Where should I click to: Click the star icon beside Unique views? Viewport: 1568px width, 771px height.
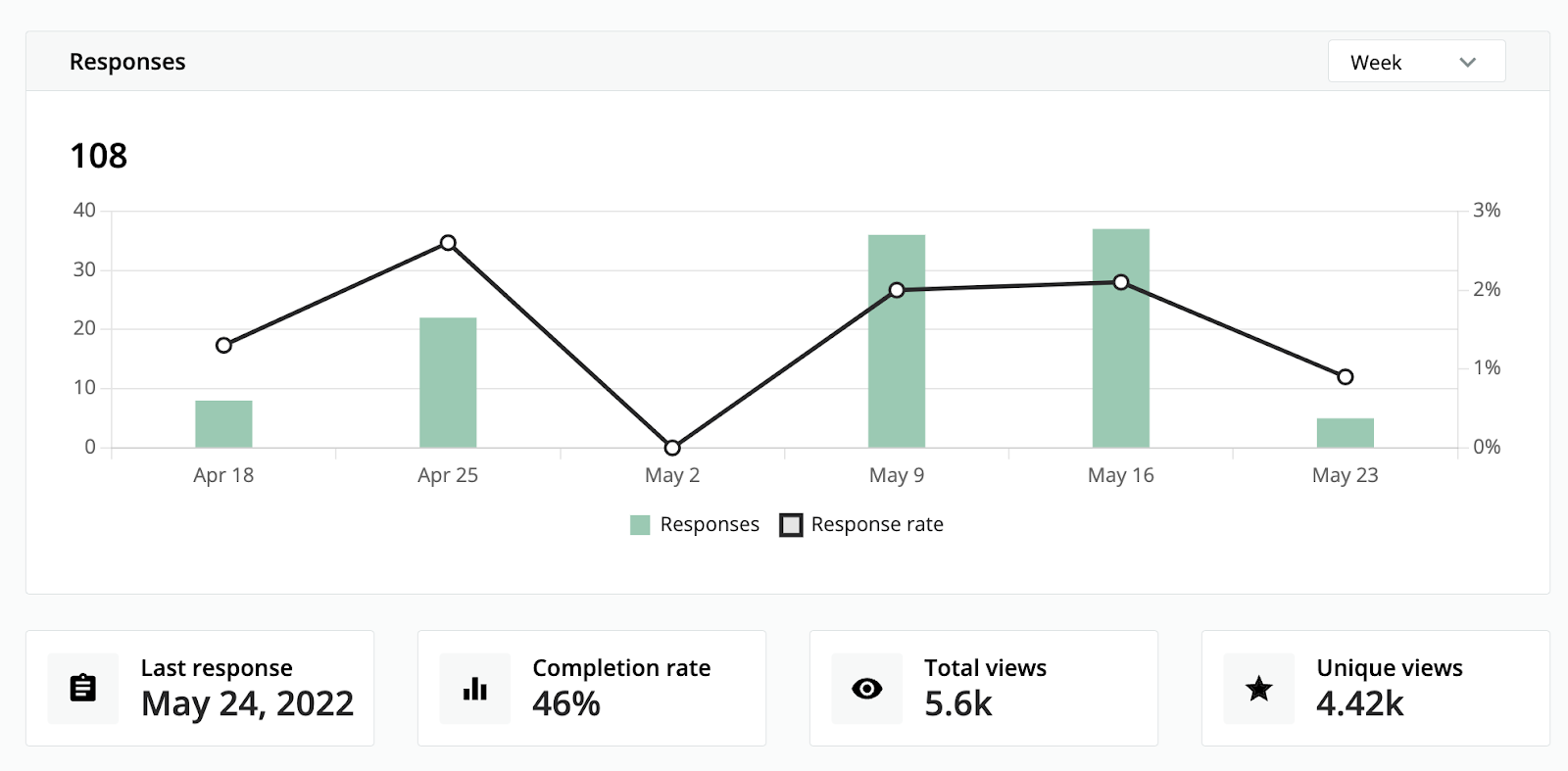1259,689
